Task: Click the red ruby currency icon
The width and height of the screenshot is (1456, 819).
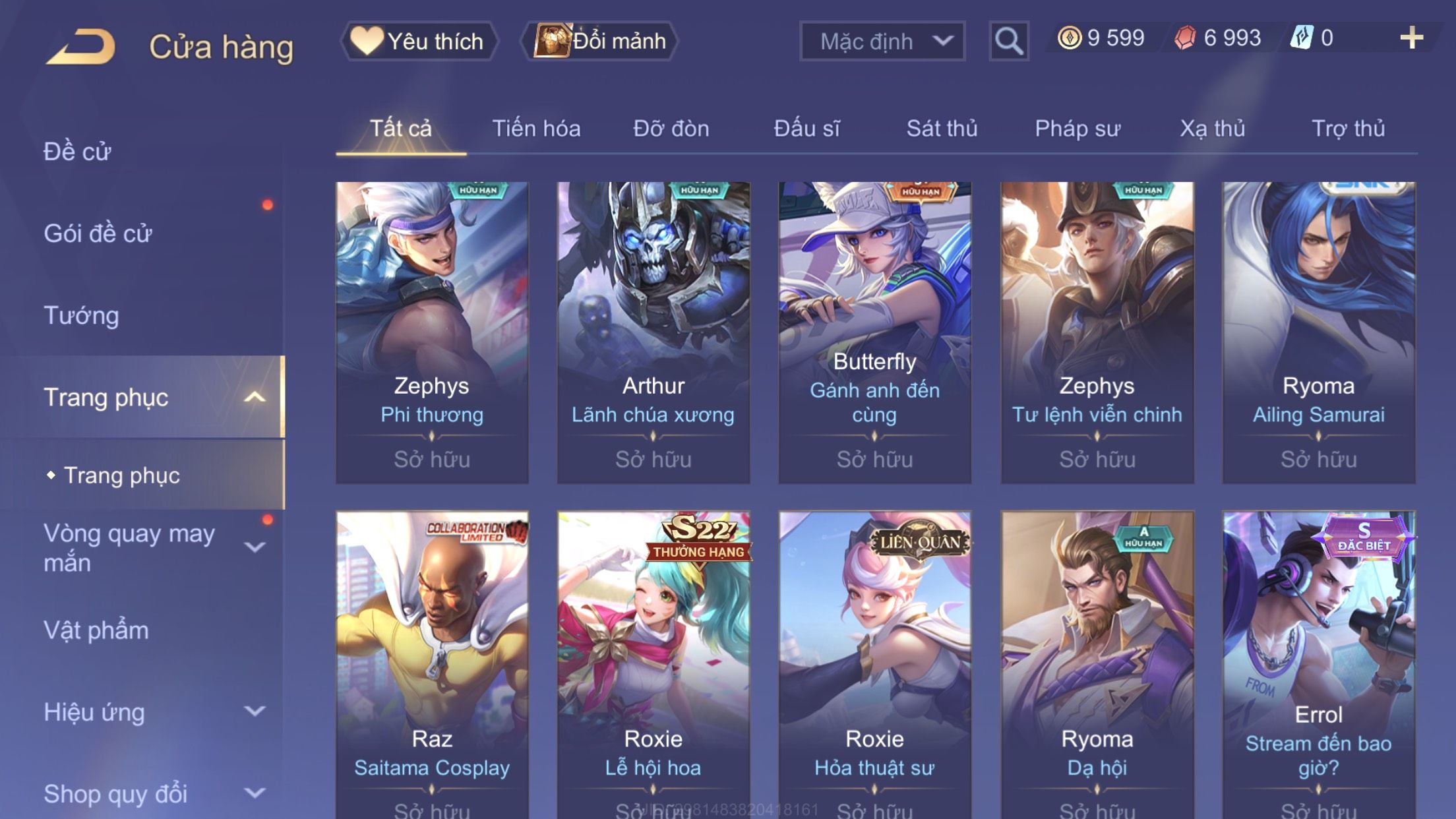Action: click(x=1185, y=38)
